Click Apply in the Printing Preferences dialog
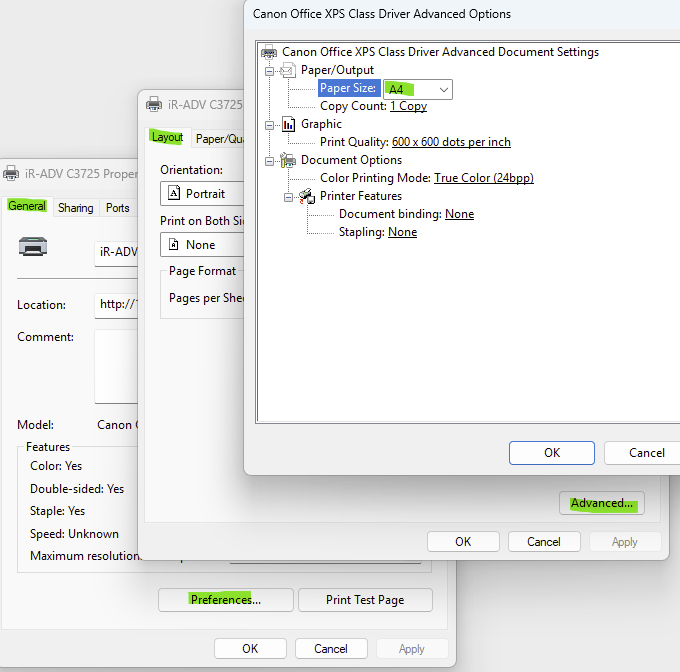The image size is (680, 672). pos(625,542)
